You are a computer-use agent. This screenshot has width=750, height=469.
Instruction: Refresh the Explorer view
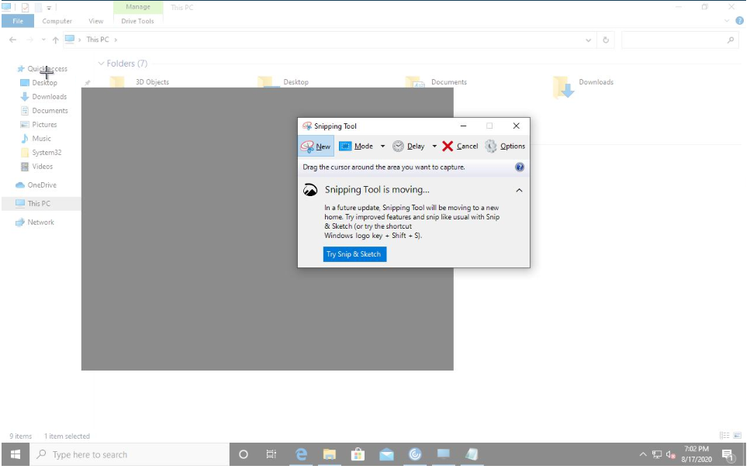[606, 40]
